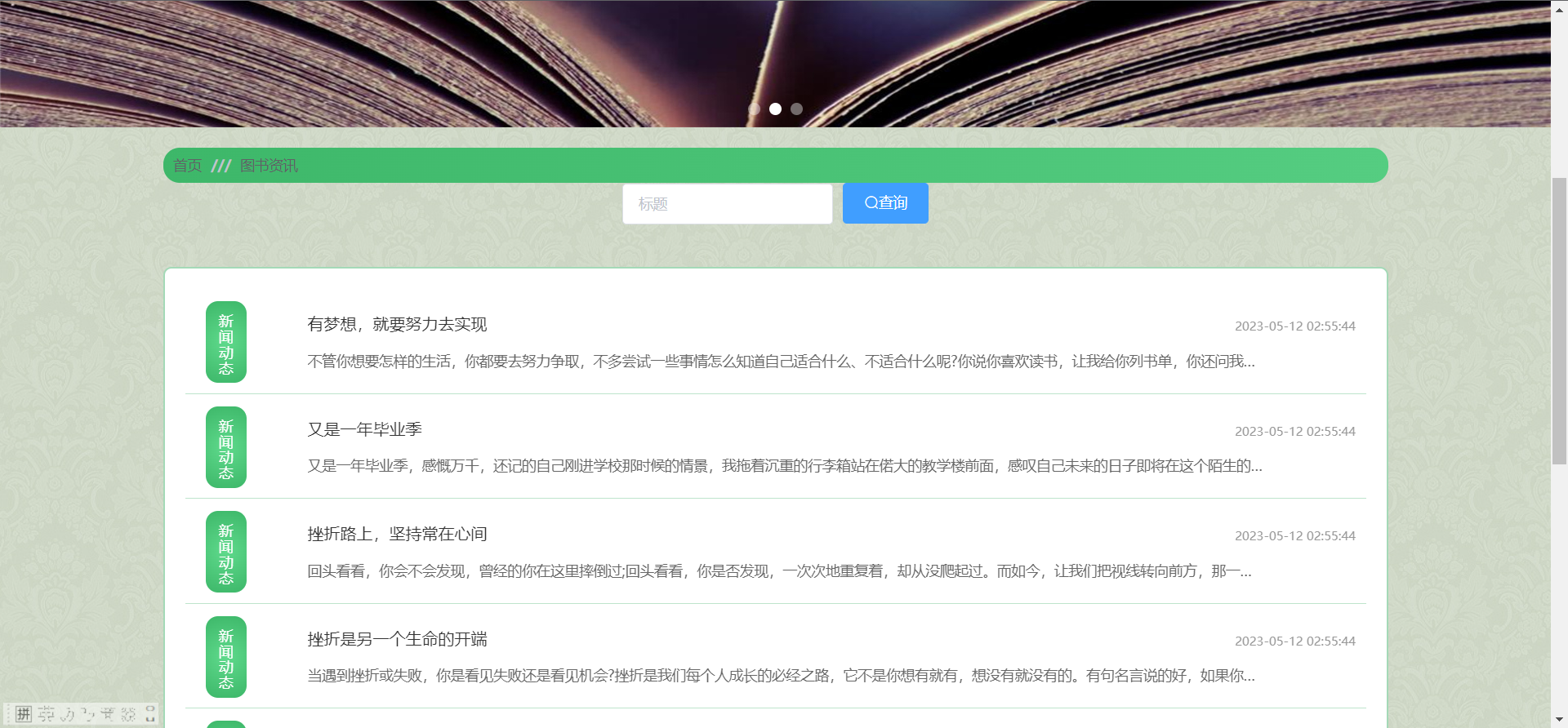The height and width of the screenshot is (728, 1568).
Task: Click summary text starting 不管你想要怎样的生活
Action: pos(781,362)
